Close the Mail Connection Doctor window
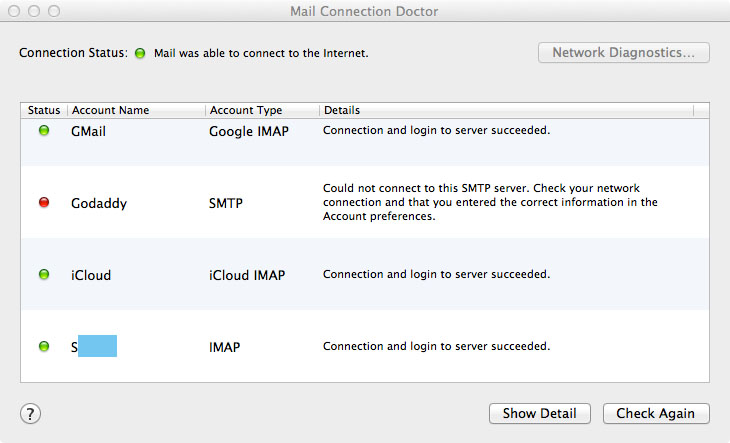The width and height of the screenshot is (730, 443). [x=14, y=11]
